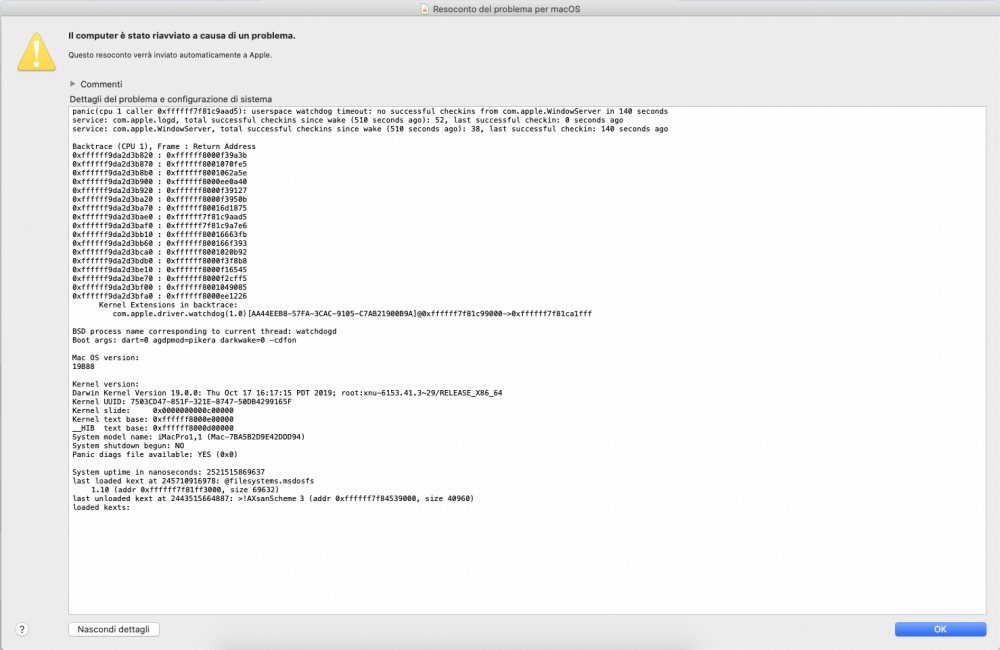
Task: Click the Mac OS version value 19B88
Action: pyautogui.click(x=83, y=367)
